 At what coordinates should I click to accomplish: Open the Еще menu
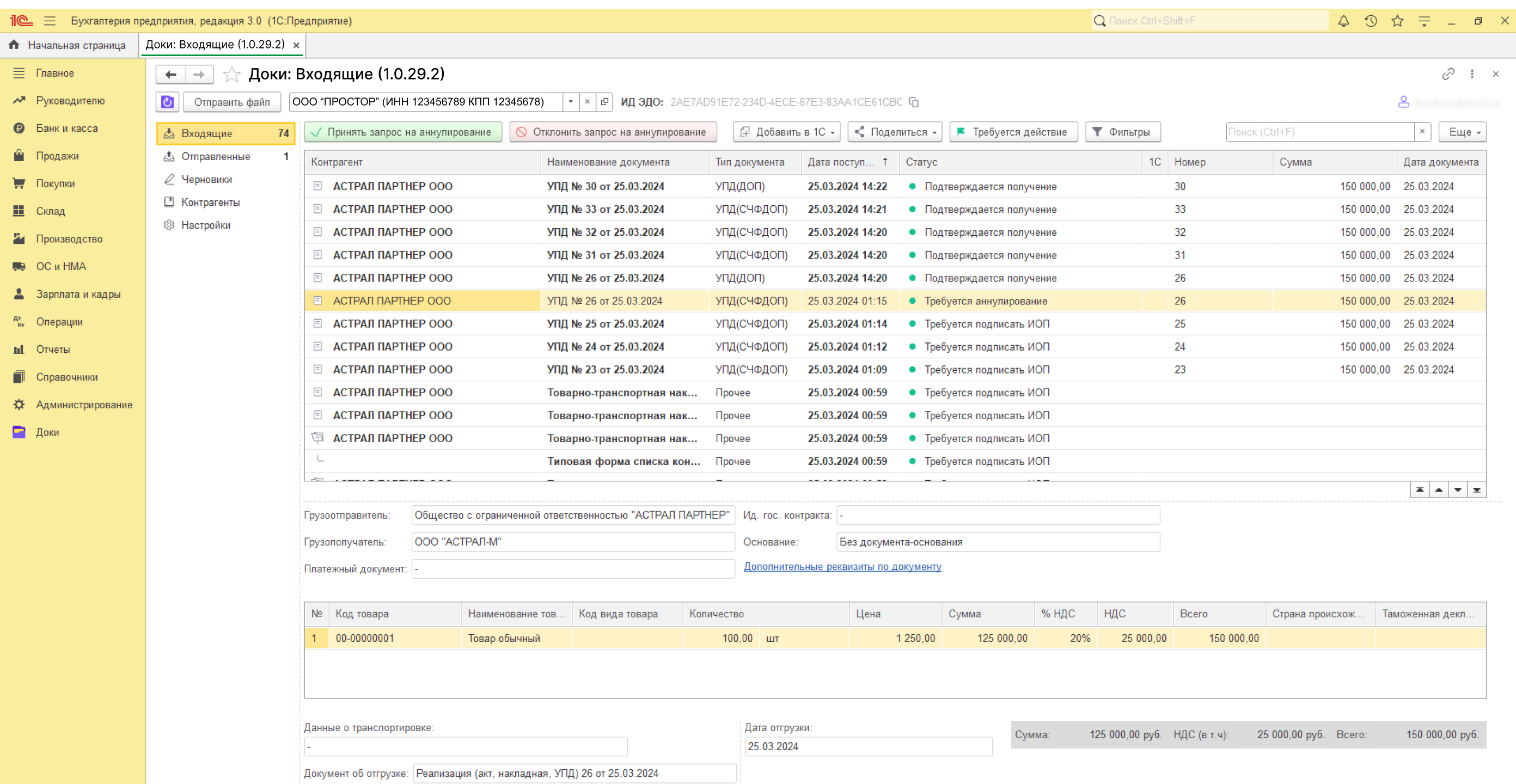coord(1462,132)
